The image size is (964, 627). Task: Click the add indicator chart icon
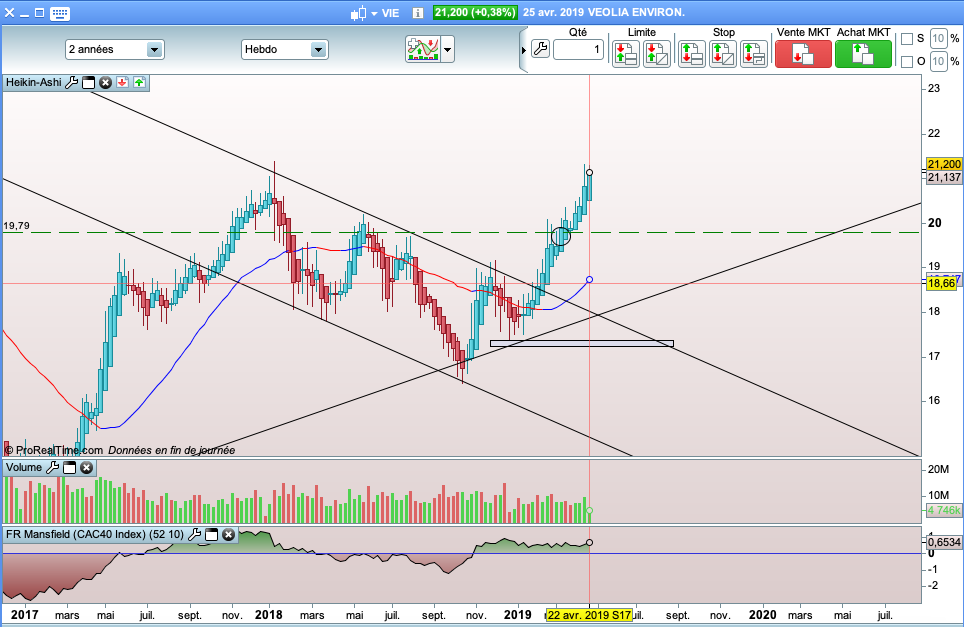(x=422, y=49)
